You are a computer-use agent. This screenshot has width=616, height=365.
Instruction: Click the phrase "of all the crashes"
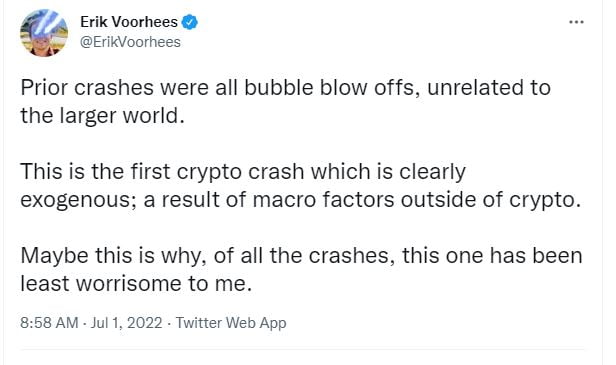click(x=304, y=256)
